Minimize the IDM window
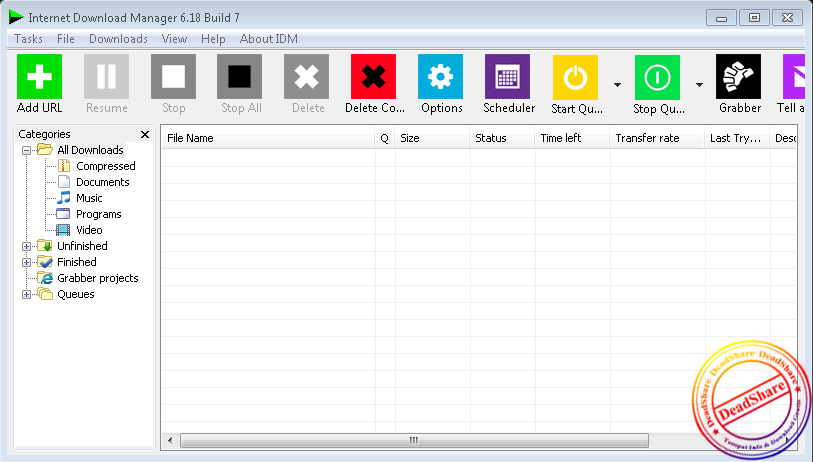 click(721, 18)
